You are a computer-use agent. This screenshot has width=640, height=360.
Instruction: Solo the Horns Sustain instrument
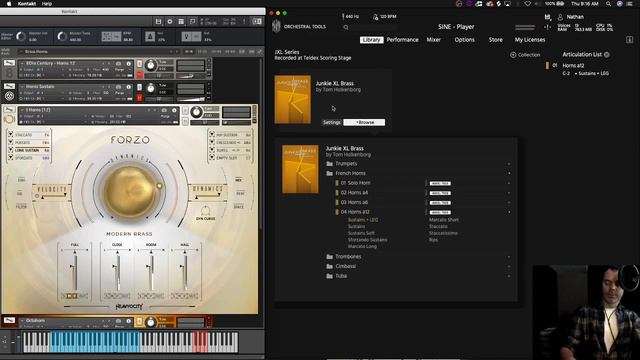coord(140,87)
